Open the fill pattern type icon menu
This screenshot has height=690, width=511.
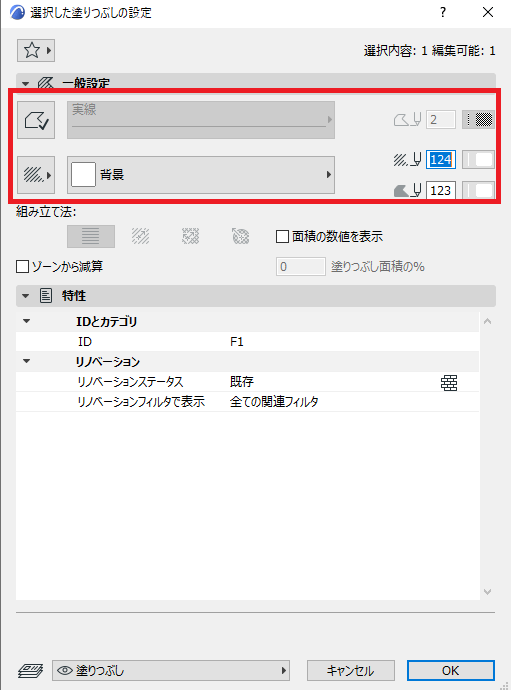pos(36,175)
